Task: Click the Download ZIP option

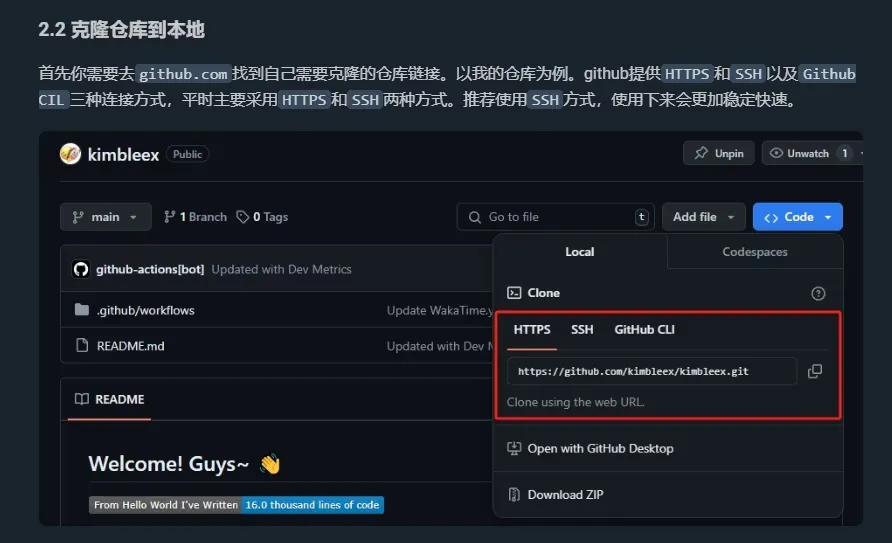Action: coord(565,494)
